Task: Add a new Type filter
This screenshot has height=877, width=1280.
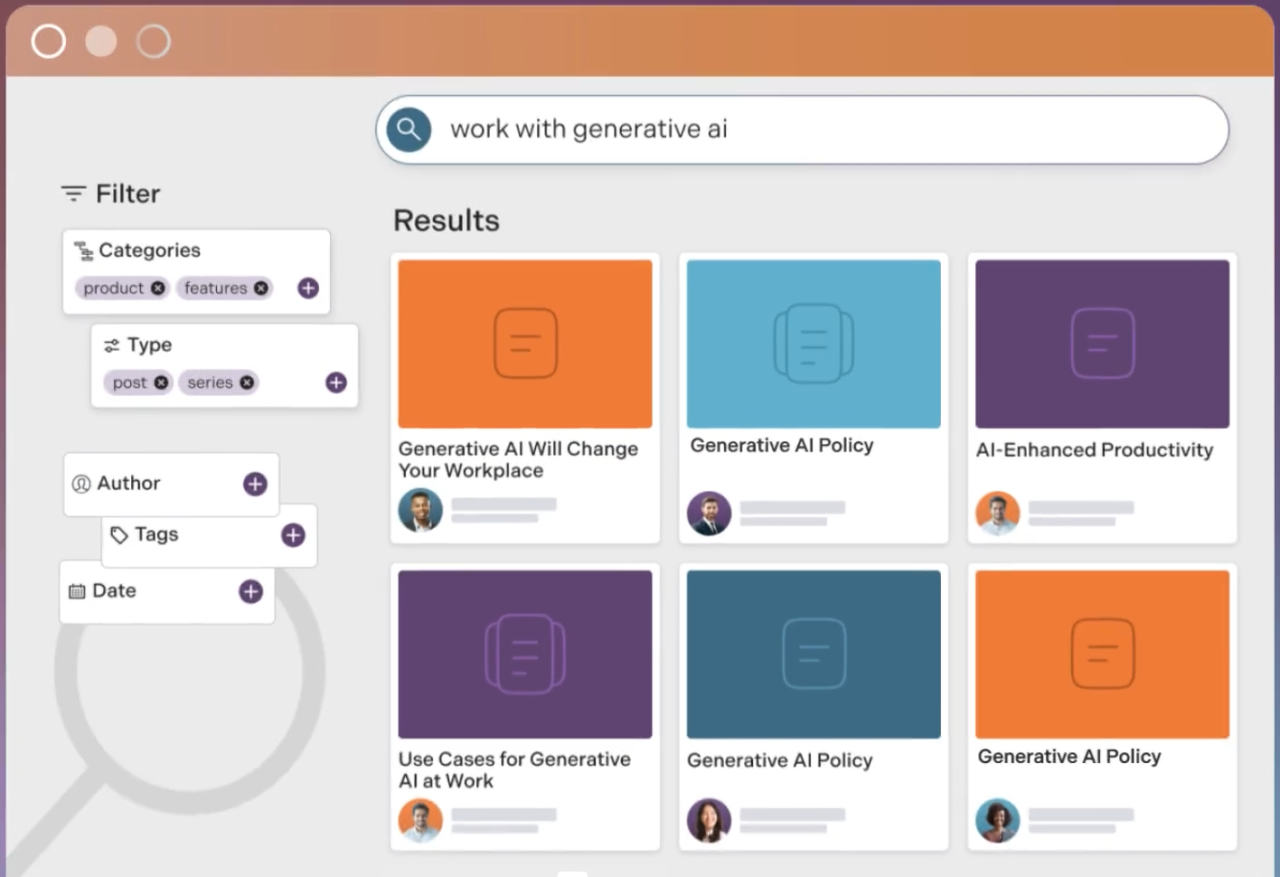Action: click(x=336, y=382)
